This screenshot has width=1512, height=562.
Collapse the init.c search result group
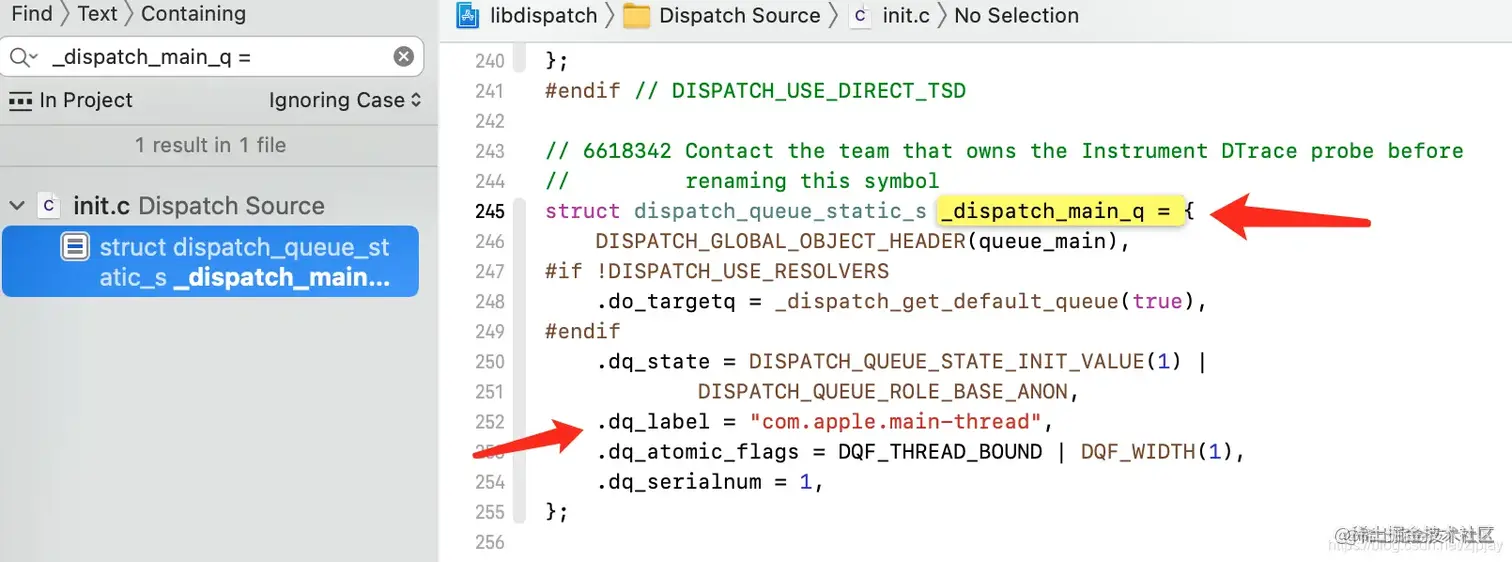click(x=16, y=206)
